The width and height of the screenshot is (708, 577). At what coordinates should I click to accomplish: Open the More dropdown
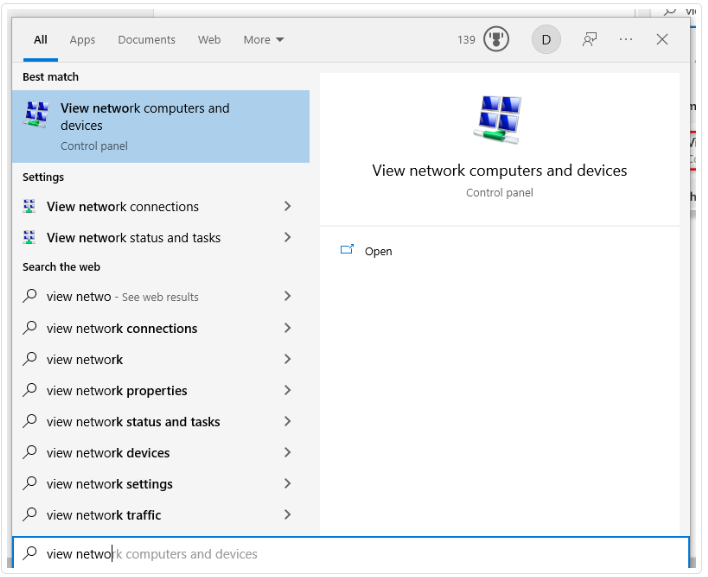[x=263, y=40]
